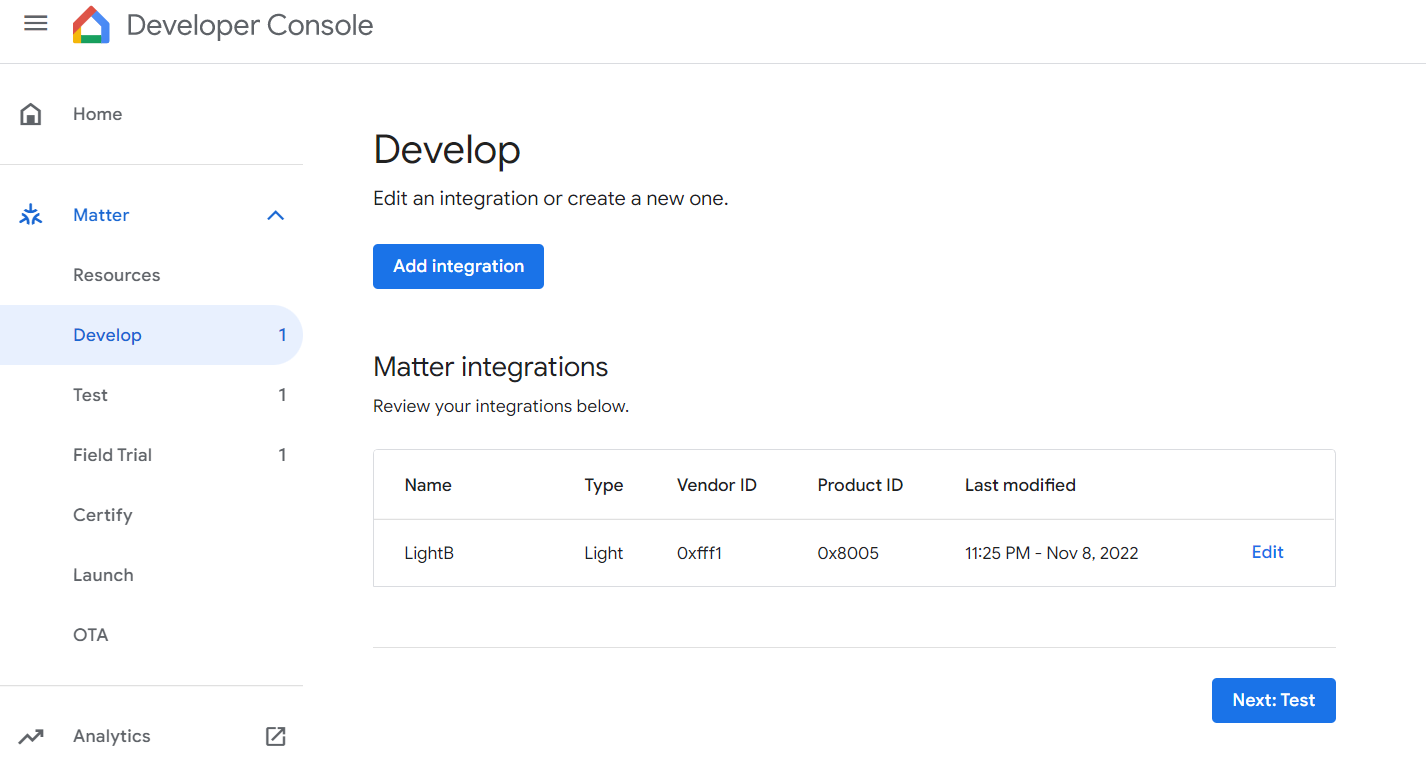Click the count badge next to Test

click(282, 395)
